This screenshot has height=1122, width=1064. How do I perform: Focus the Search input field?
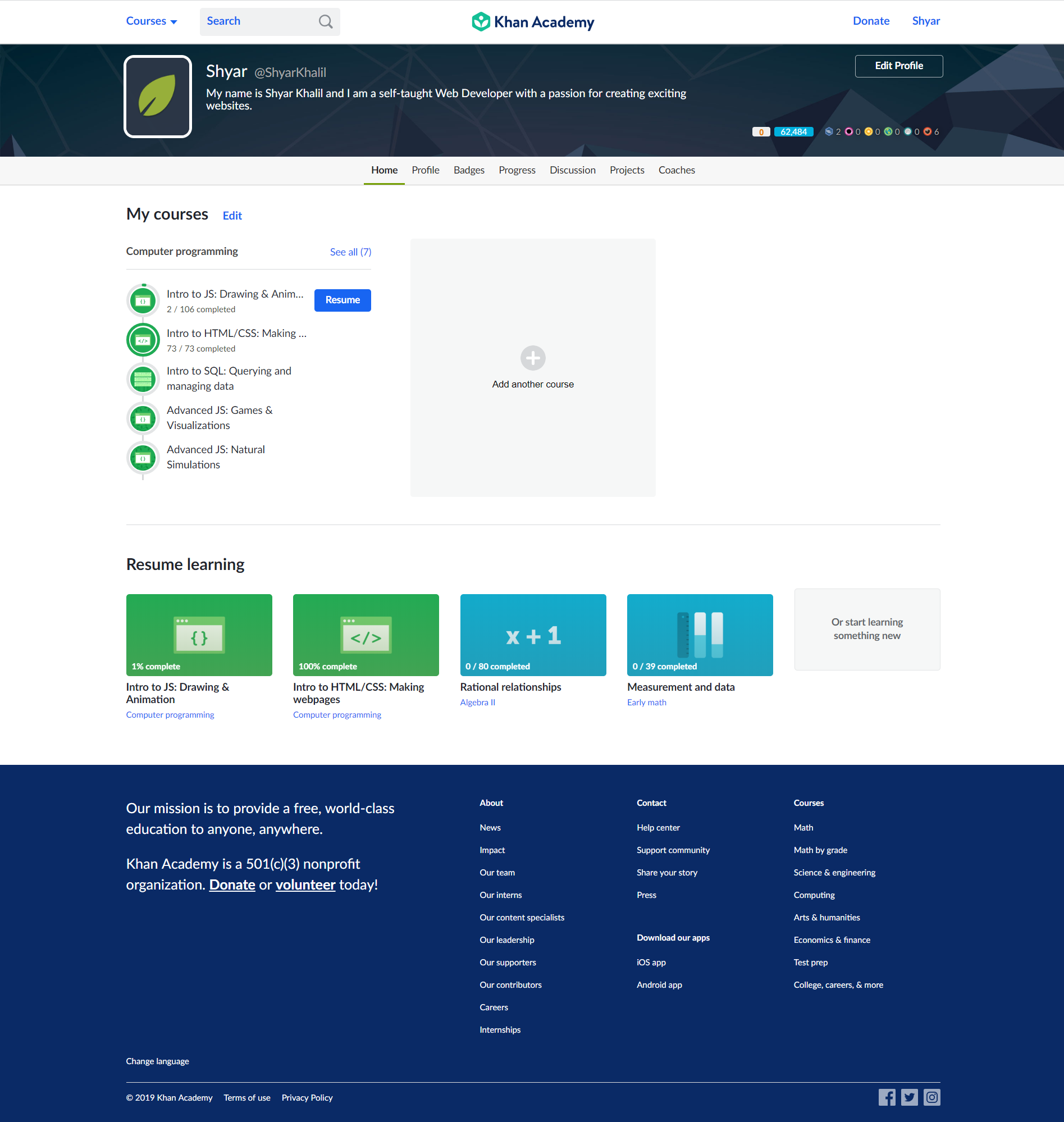coord(270,21)
